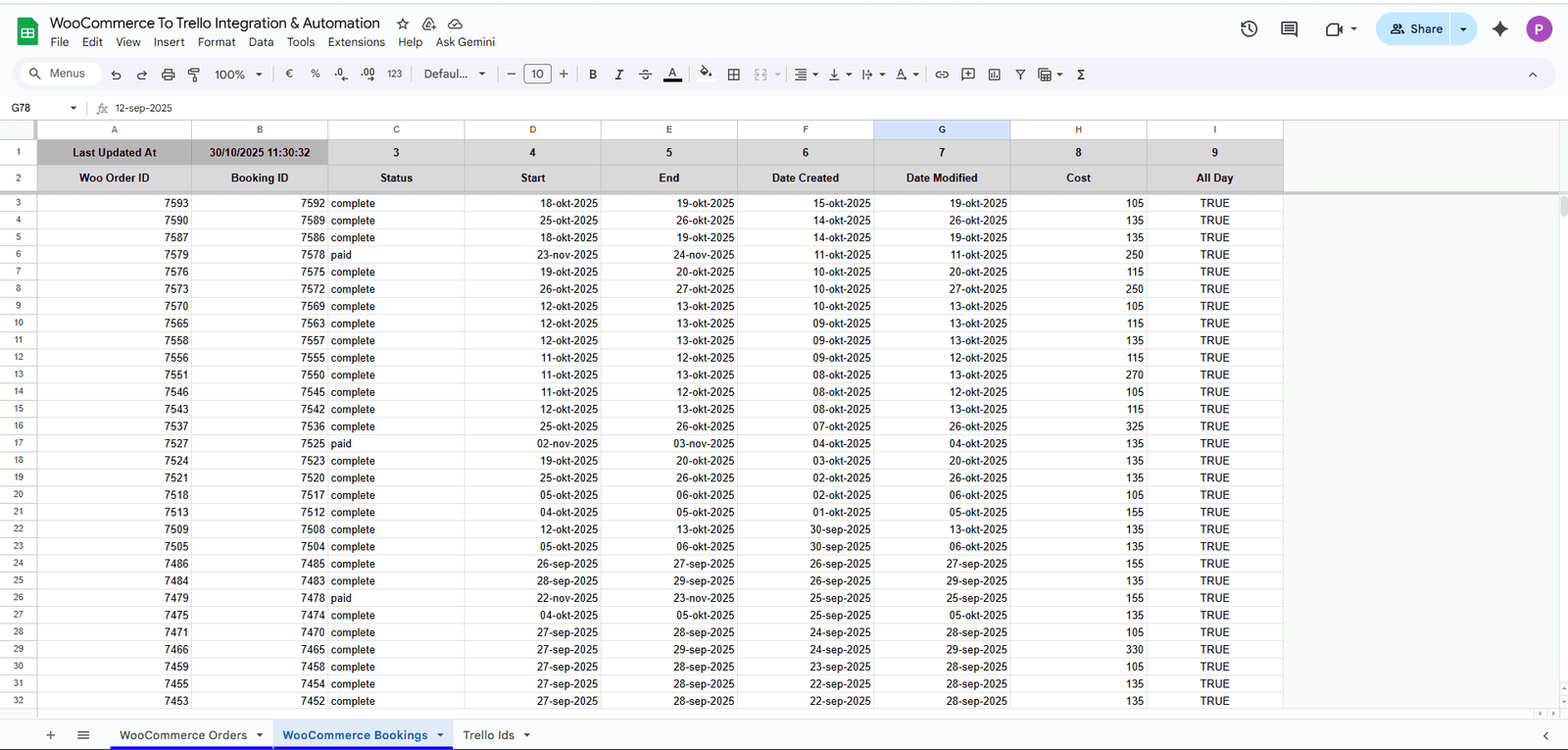Open the comments panel icon
The image size is (1568, 750).
point(1289,29)
